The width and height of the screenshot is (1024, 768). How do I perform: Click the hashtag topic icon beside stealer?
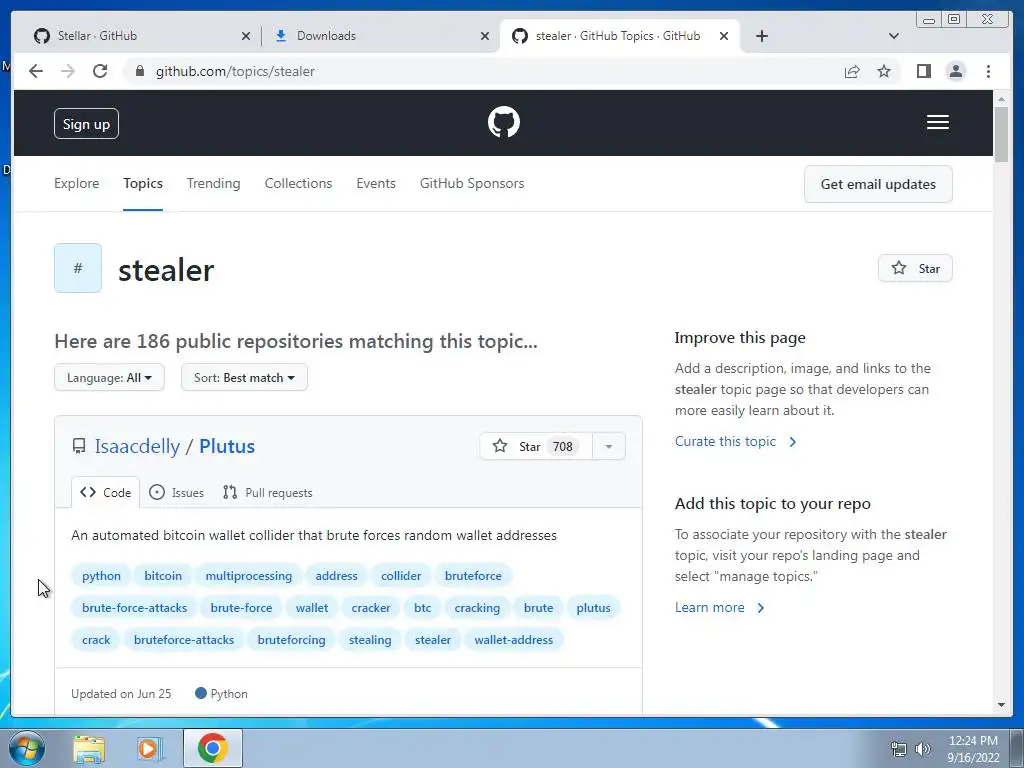(78, 268)
